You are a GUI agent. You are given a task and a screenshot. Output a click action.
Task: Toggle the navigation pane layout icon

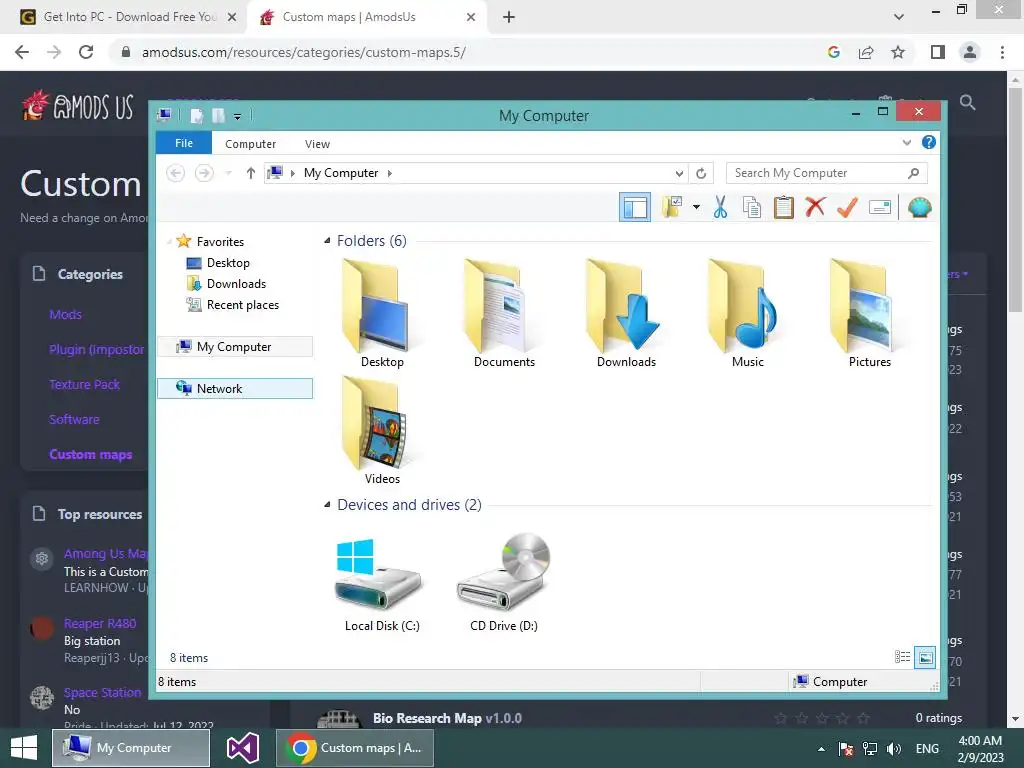635,208
